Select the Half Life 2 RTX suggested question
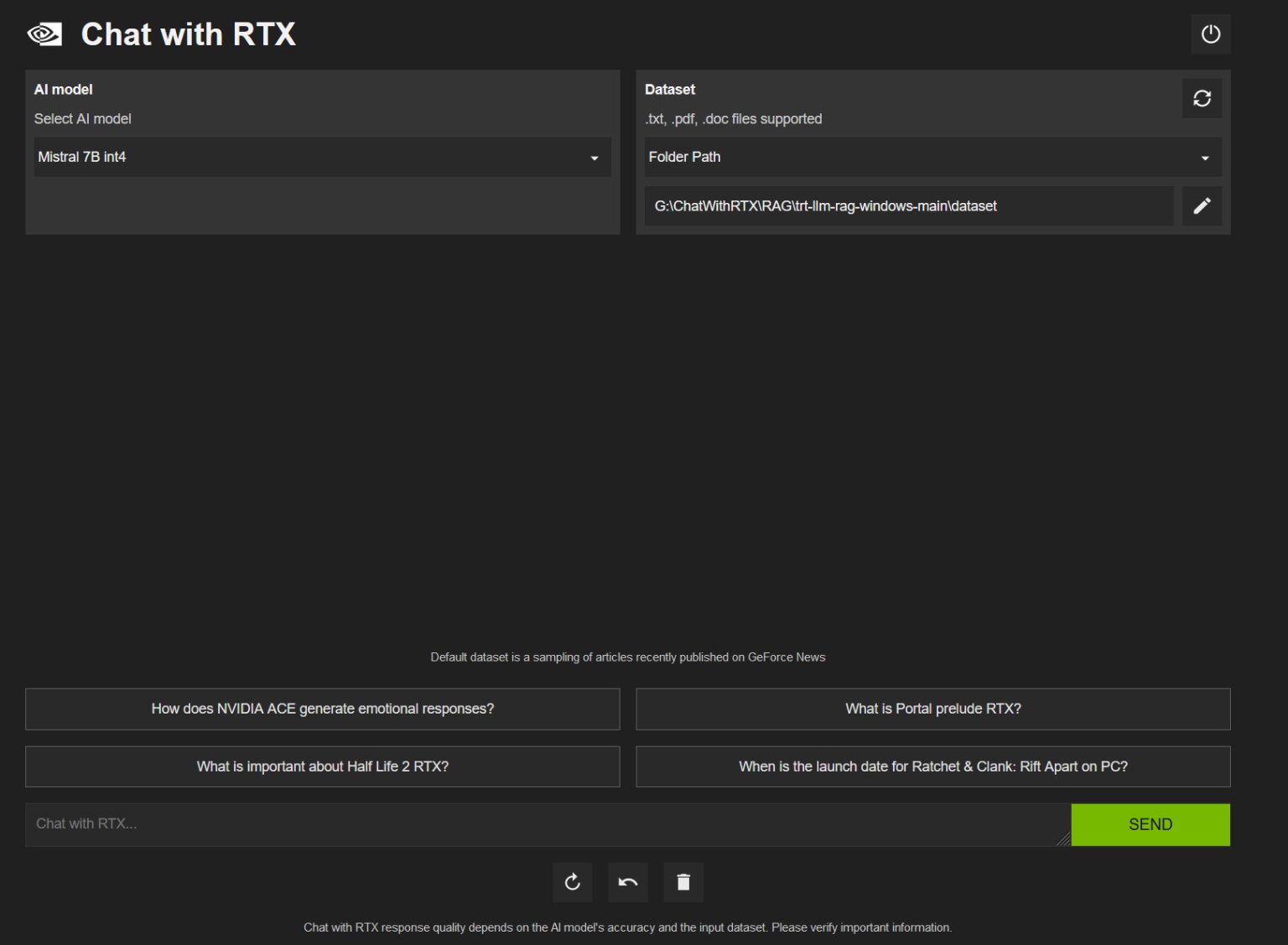 pos(322,766)
